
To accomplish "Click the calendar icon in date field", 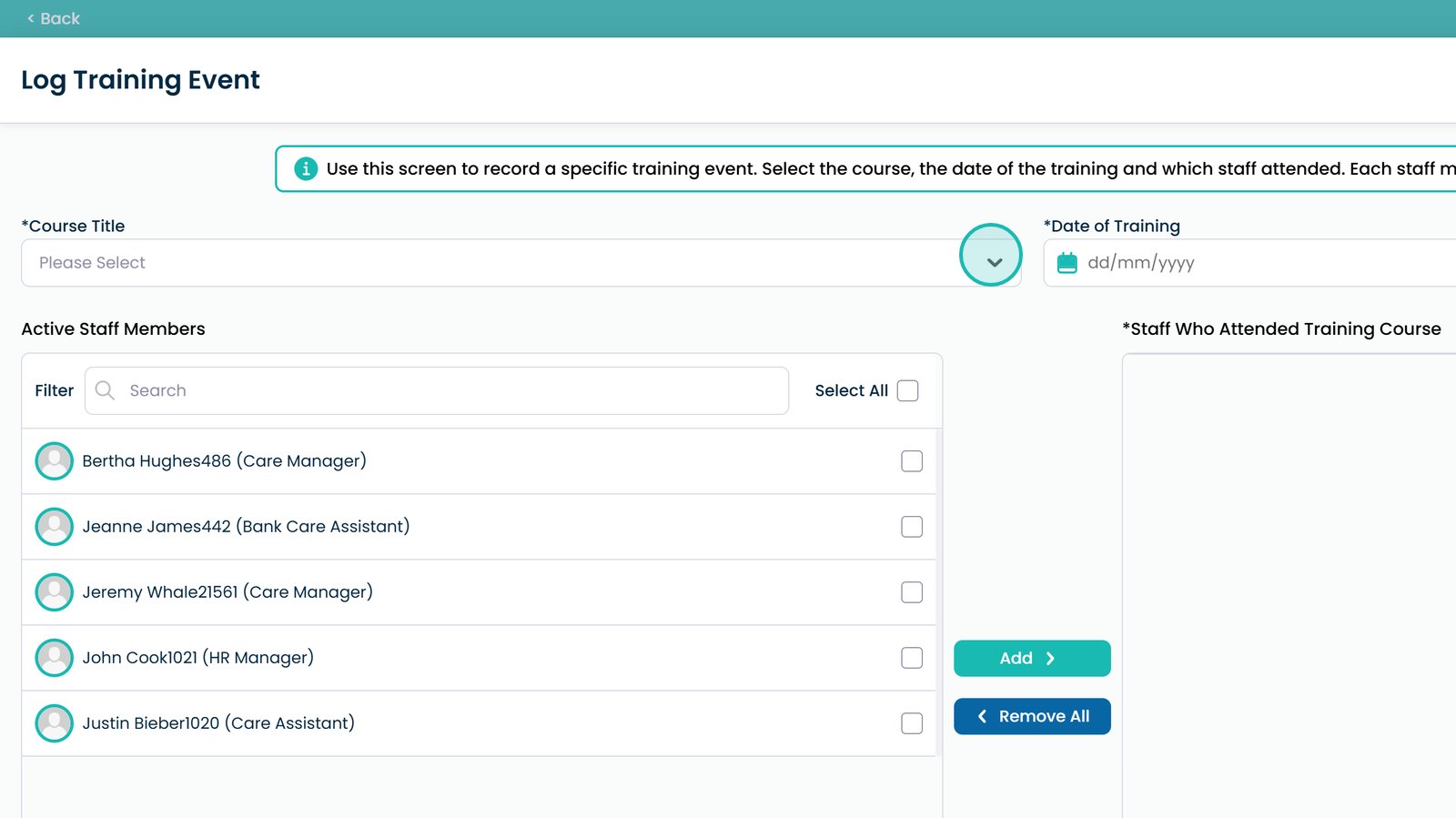I will coord(1067,263).
